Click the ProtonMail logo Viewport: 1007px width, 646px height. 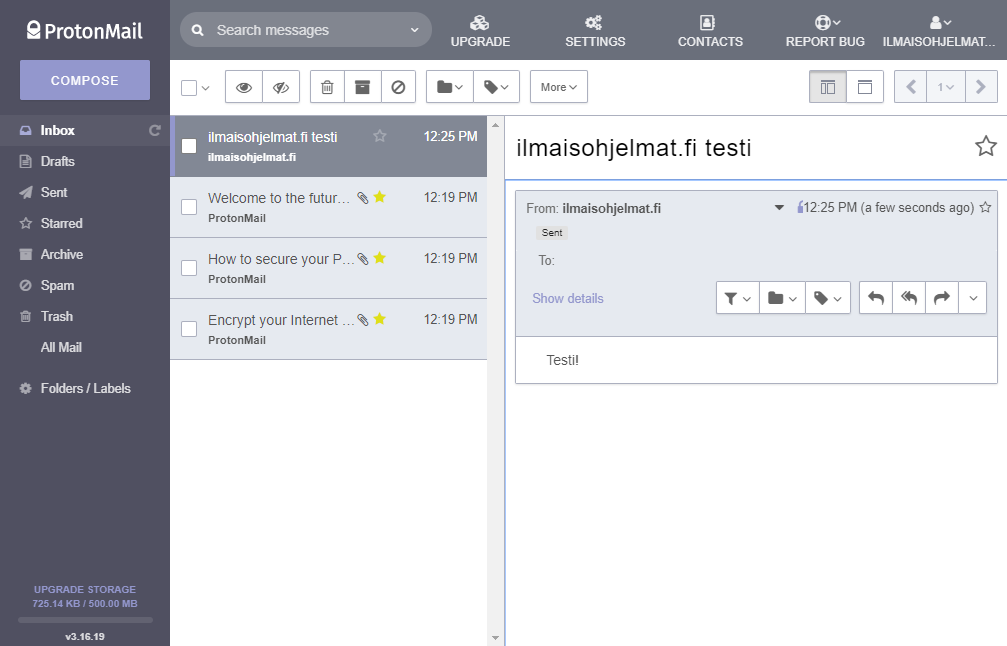click(x=84, y=30)
